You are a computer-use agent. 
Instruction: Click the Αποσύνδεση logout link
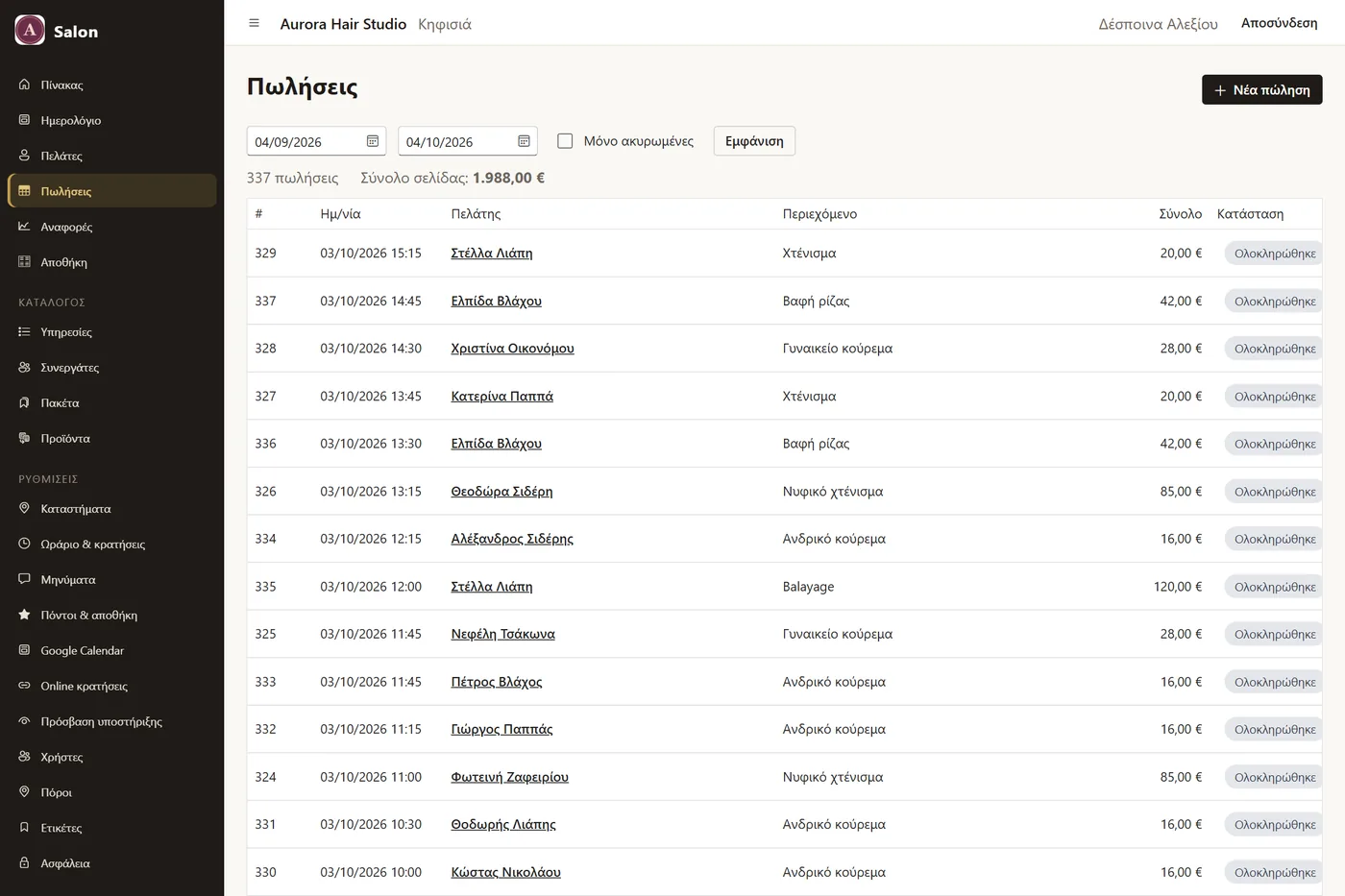click(x=1279, y=23)
